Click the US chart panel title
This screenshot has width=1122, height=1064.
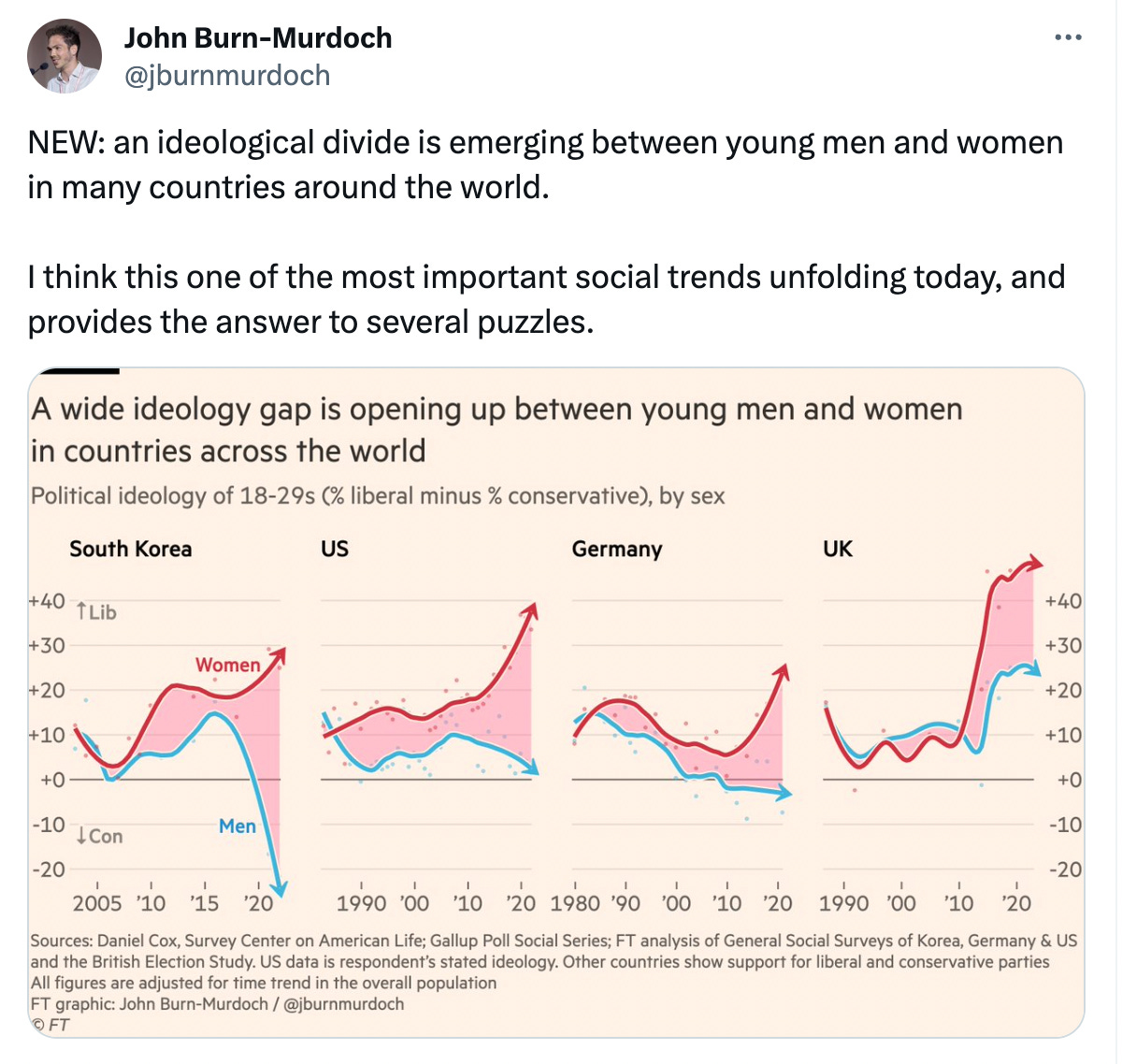(335, 549)
